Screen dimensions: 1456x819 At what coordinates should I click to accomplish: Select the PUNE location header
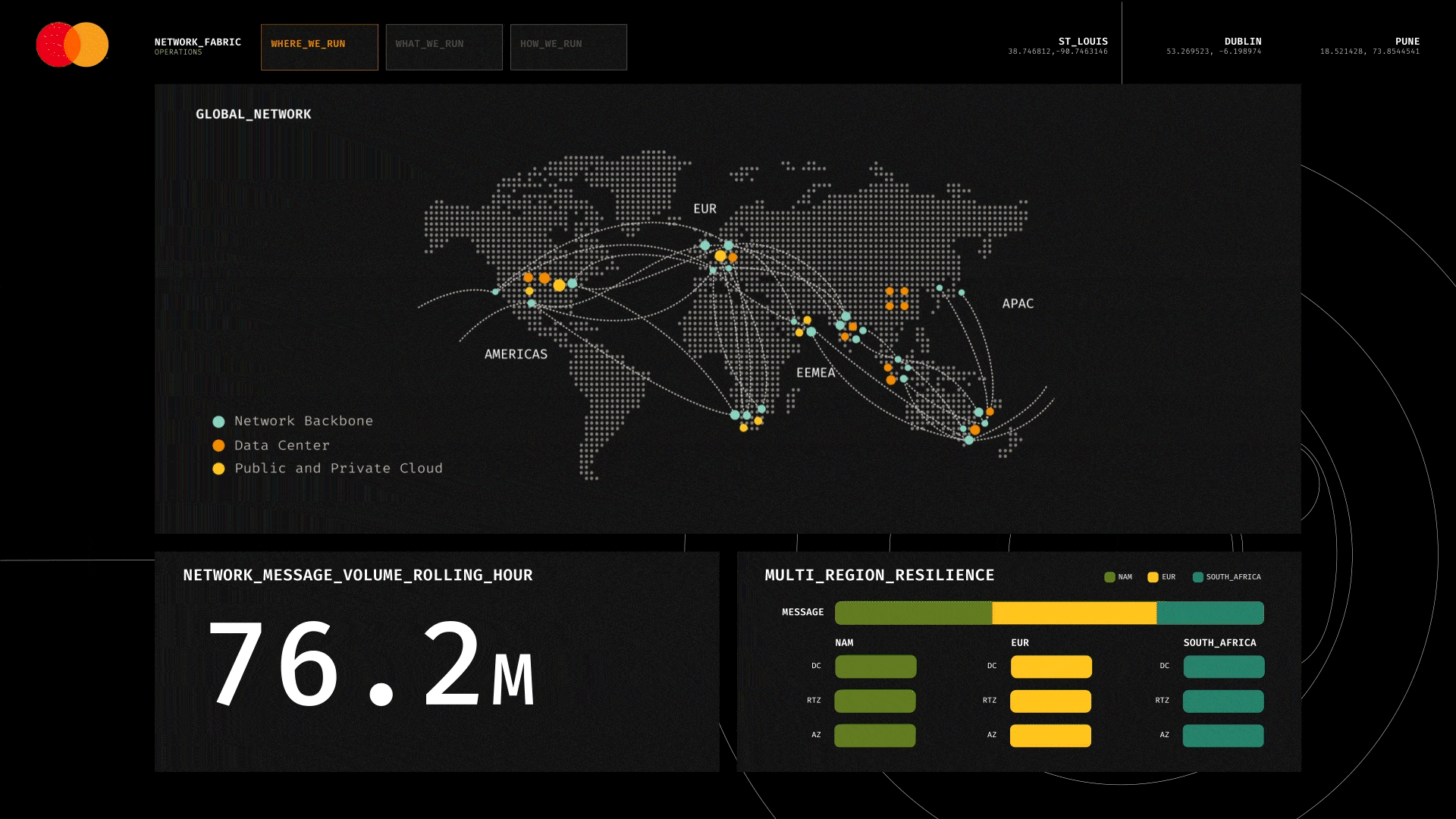click(1407, 42)
